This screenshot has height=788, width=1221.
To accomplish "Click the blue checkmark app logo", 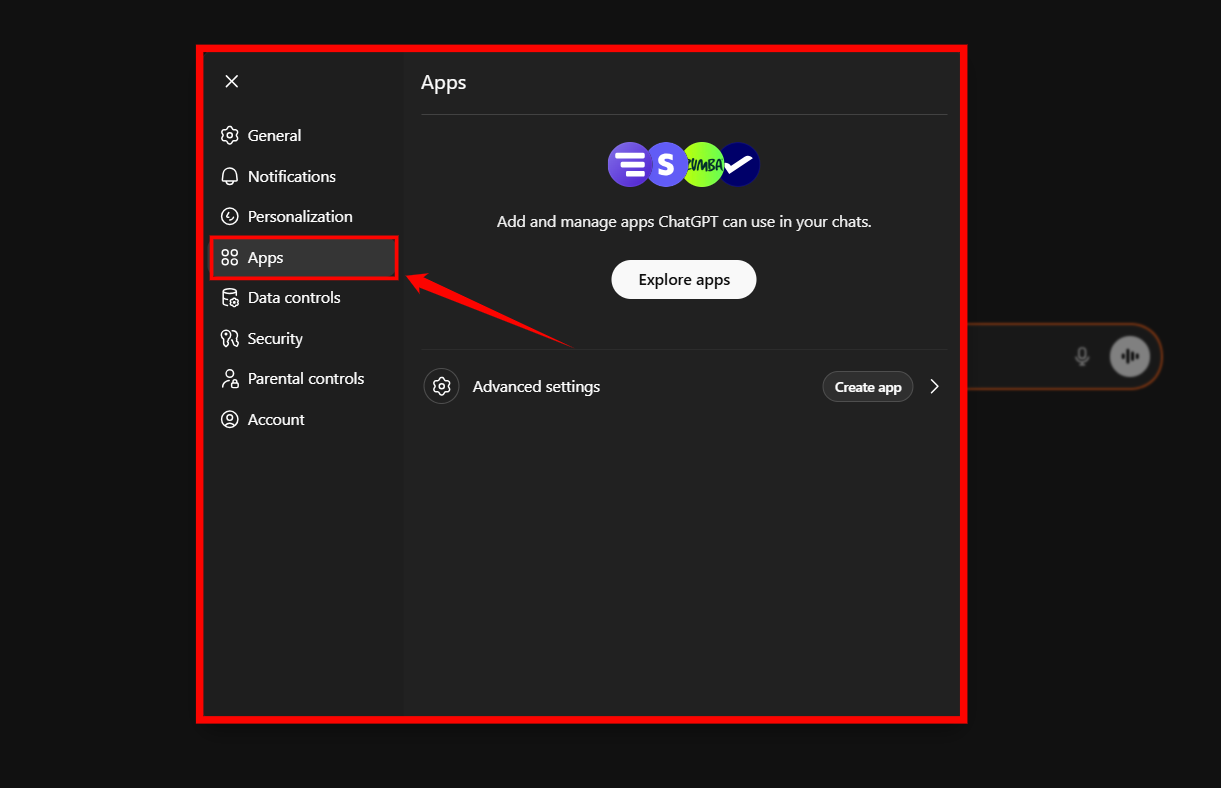I will pyautogui.click(x=739, y=164).
